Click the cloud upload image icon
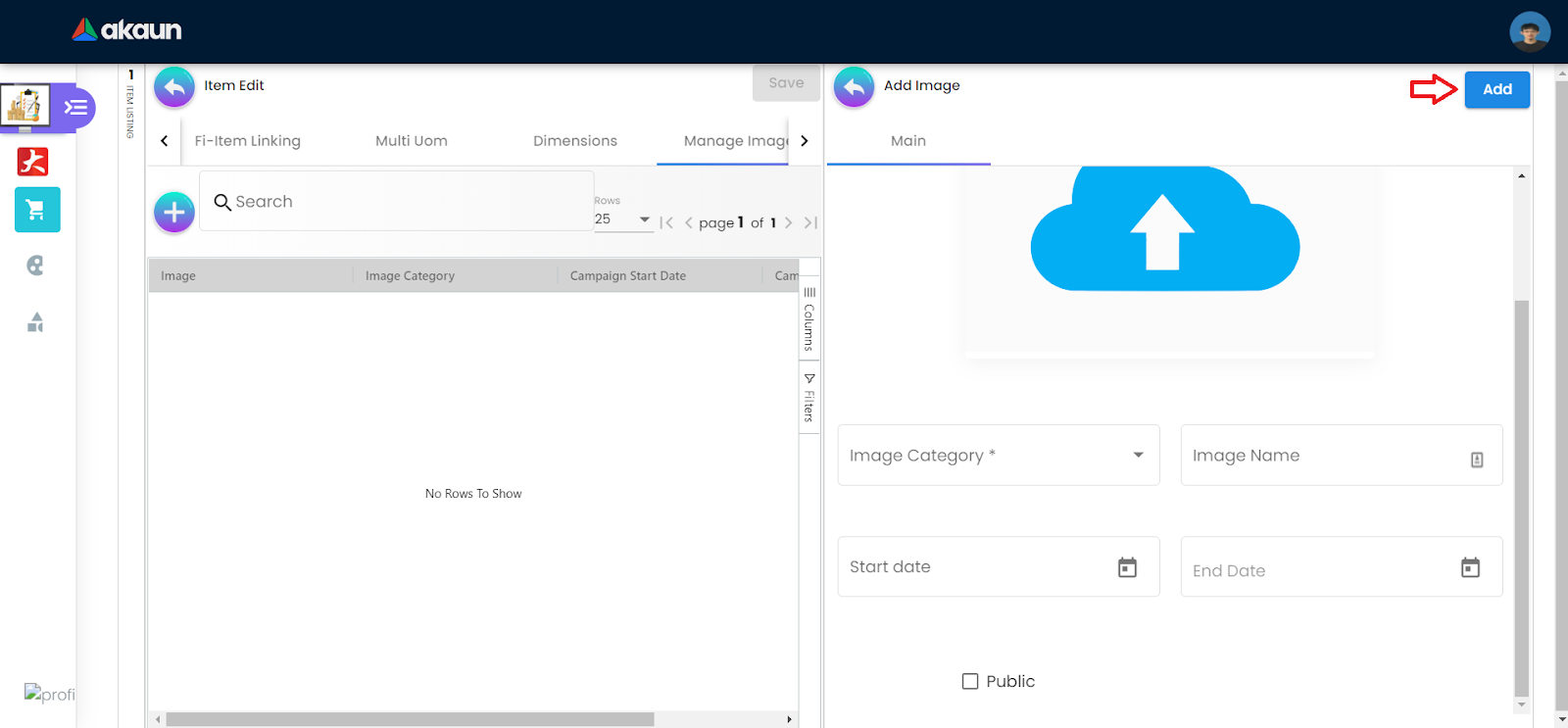Viewport: 1568px width, 728px height. click(x=1164, y=231)
